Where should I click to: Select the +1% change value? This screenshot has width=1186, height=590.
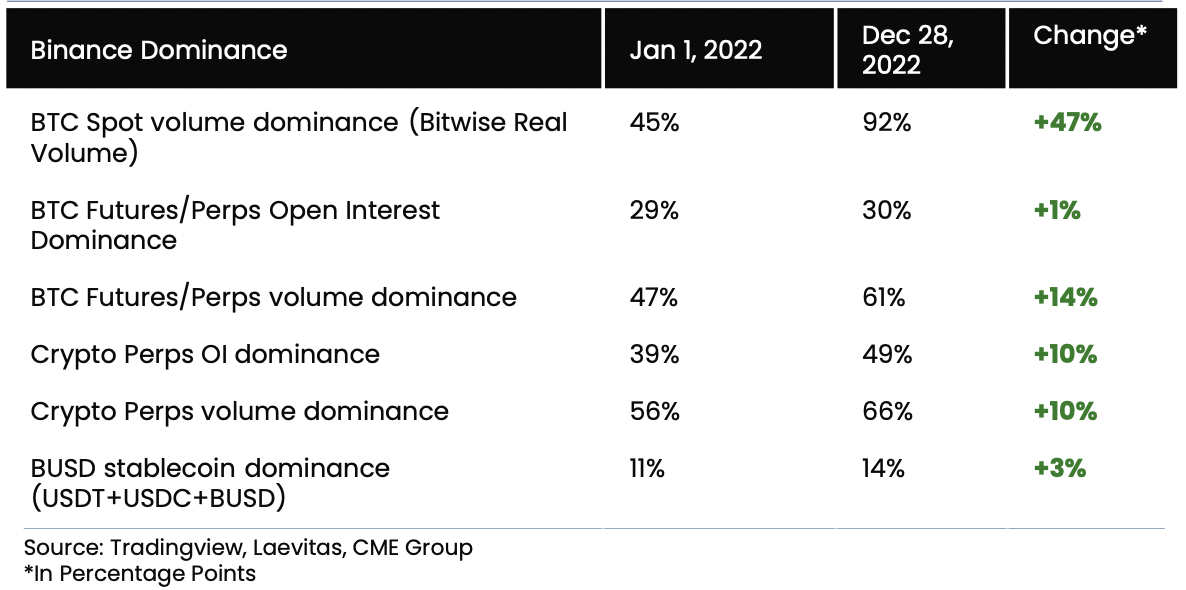tap(1057, 211)
